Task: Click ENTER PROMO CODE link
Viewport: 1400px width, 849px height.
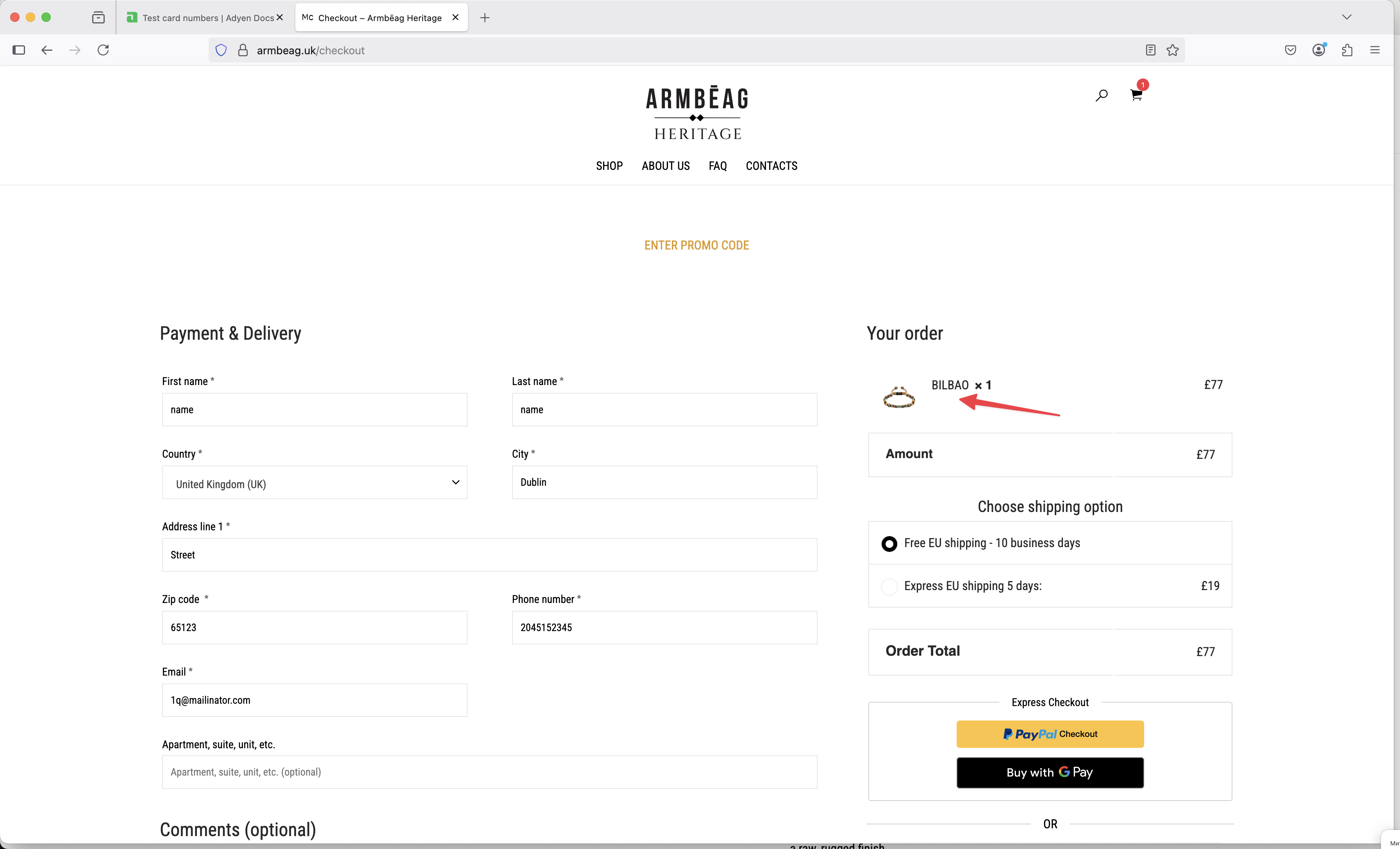Action: [x=696, y=245]
